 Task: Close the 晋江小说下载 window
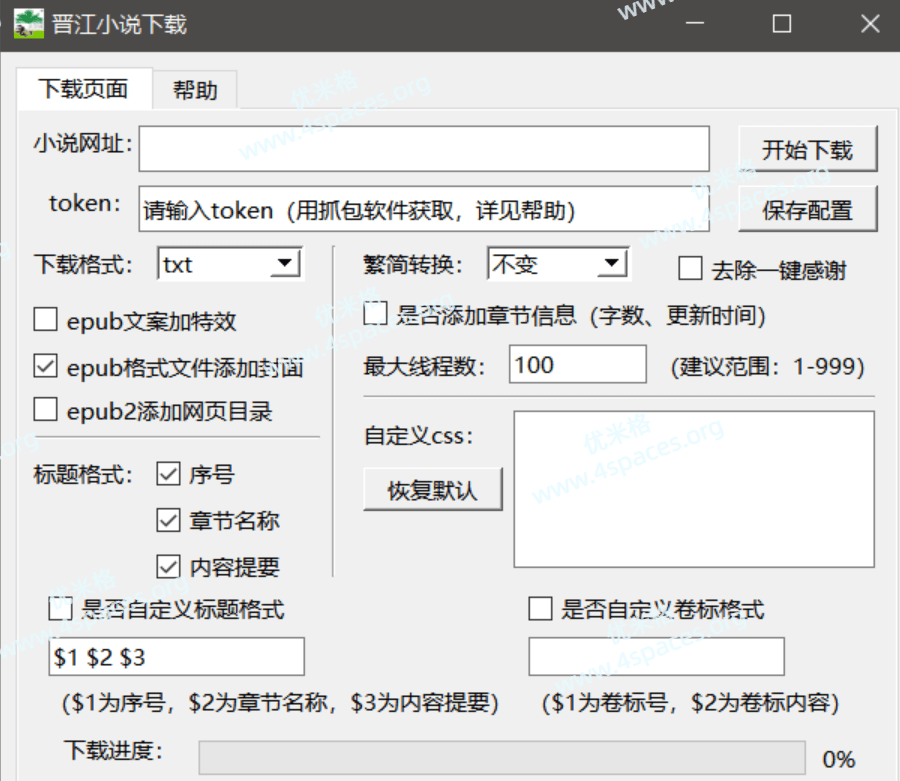point(869,24)
